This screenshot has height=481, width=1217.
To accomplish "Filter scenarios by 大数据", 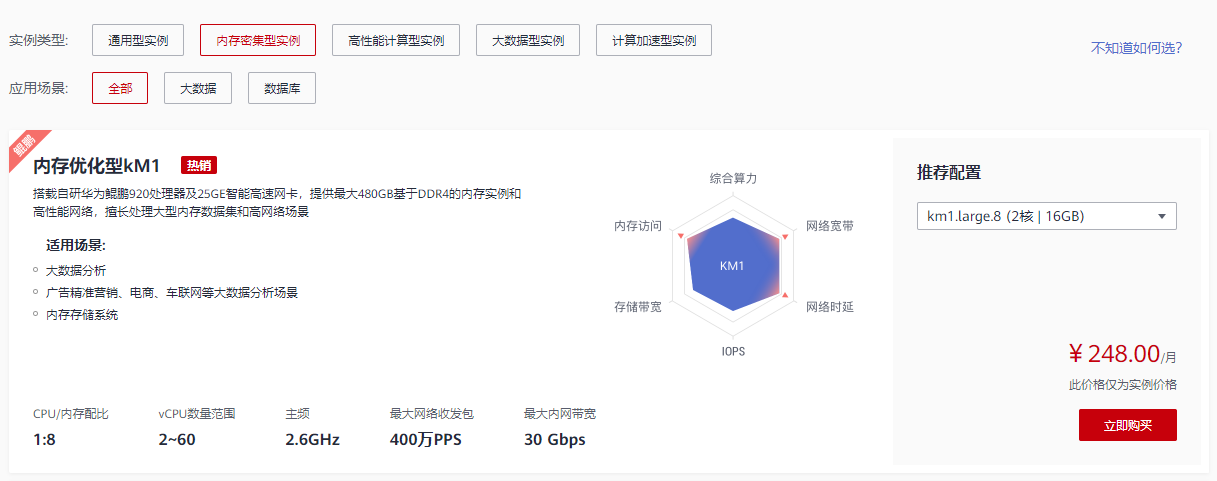I will point(198,88).
